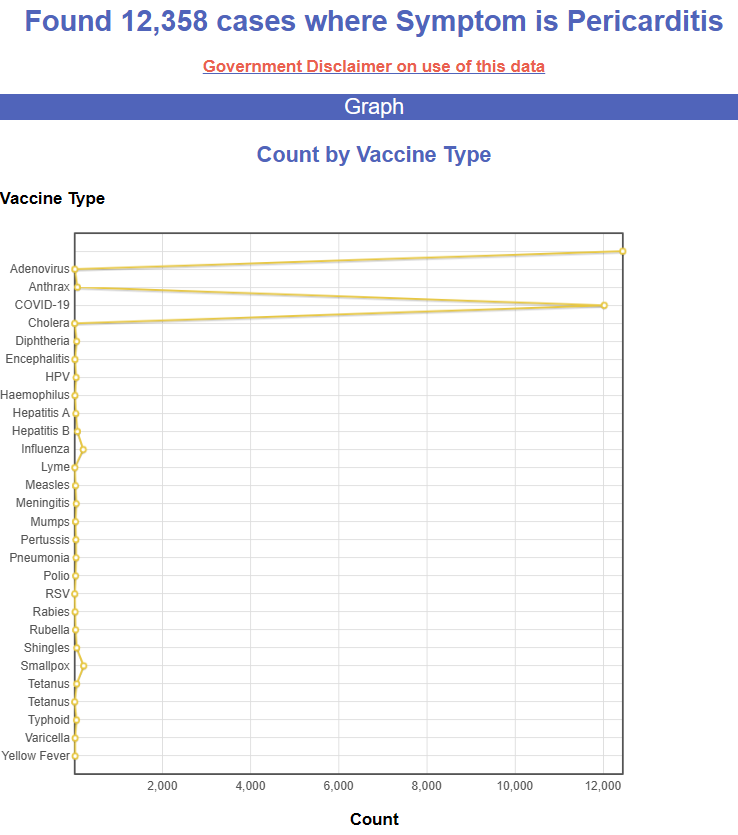738x835 pixels.
Task: Click the Anthrax y-axis label
Action: coord(49,287)
